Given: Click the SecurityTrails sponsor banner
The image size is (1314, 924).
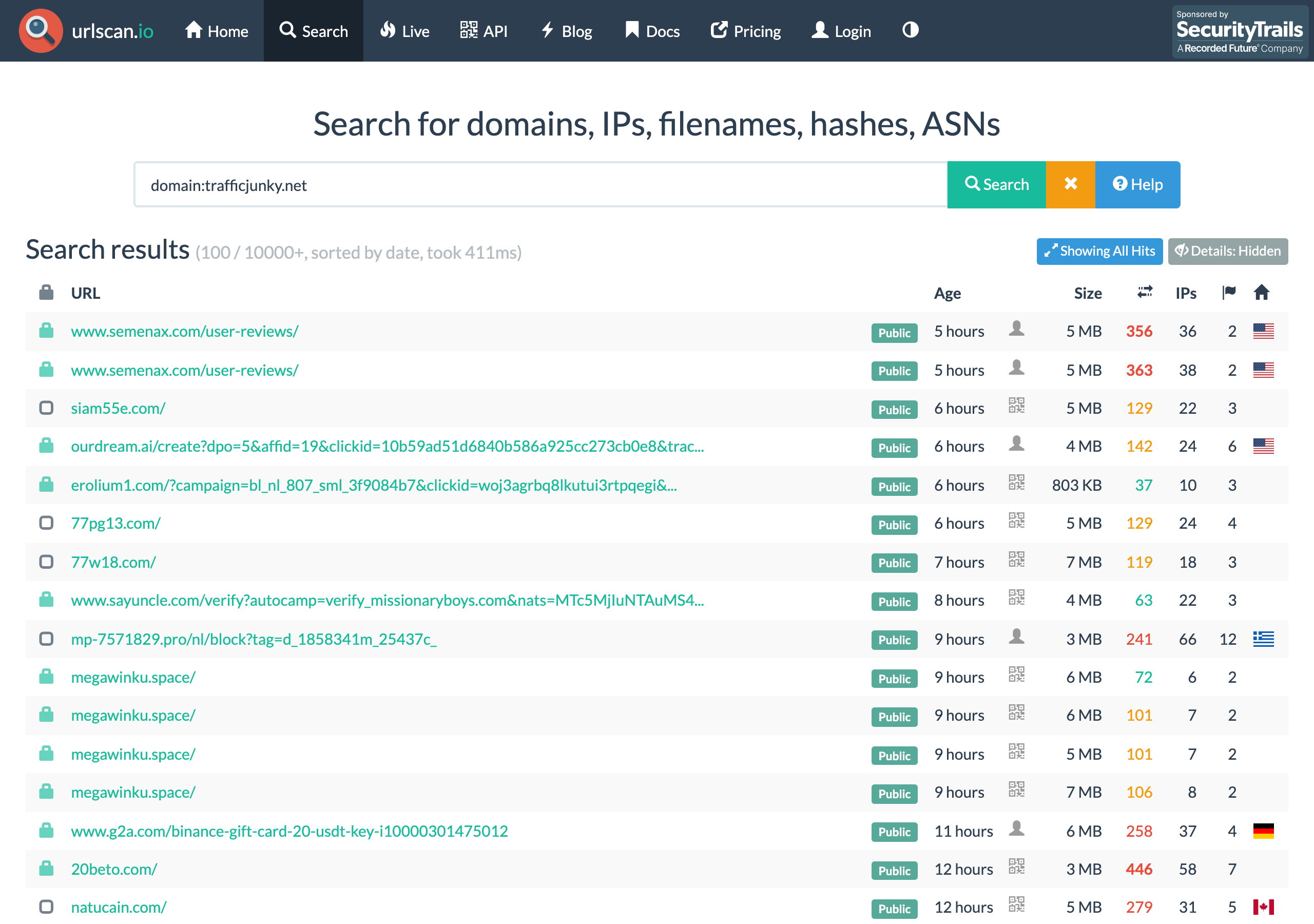Looking at the screenshot, I should click(1239, 32).
